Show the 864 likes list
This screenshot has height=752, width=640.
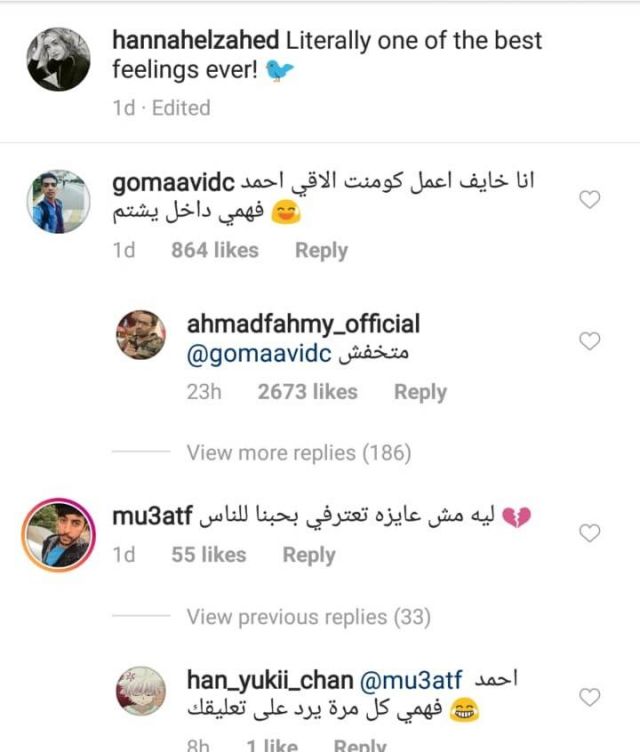[214, 250]
